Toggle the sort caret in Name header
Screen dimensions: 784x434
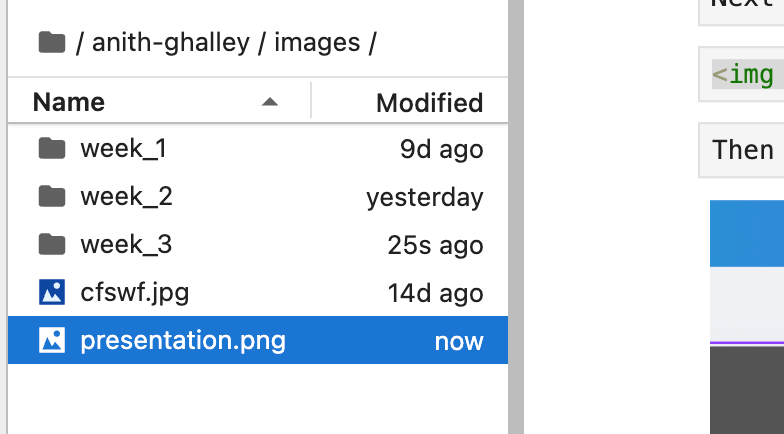(x=269, y=102)
